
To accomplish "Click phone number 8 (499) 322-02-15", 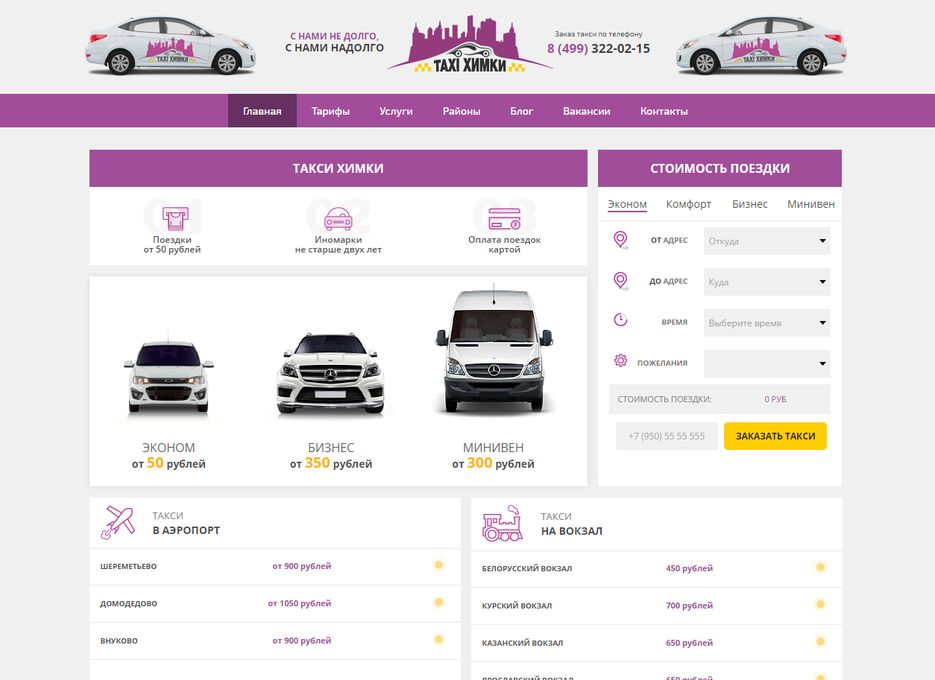I will [599, 48].
